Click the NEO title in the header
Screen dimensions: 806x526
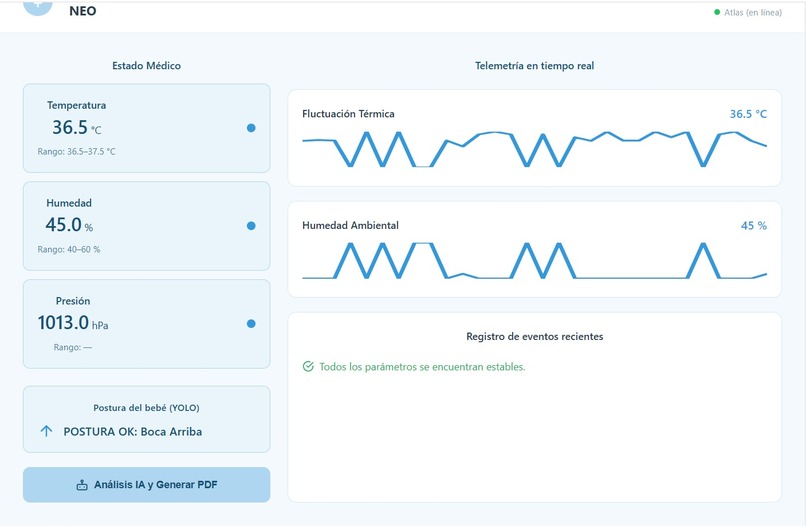point(83,11)
